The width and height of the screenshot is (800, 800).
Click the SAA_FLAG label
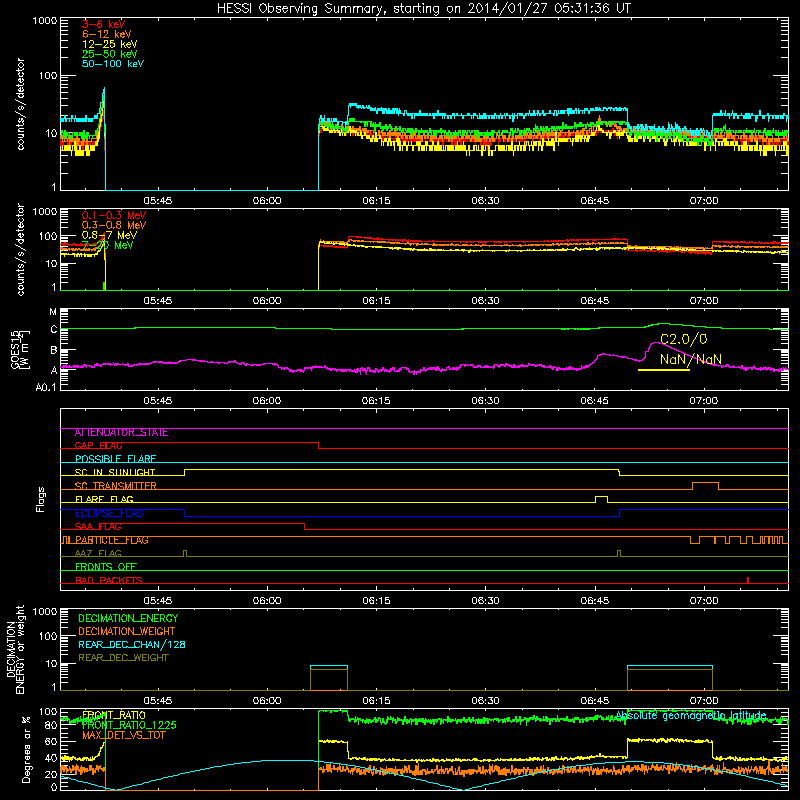pyautogui.click(x=98, y=527)
